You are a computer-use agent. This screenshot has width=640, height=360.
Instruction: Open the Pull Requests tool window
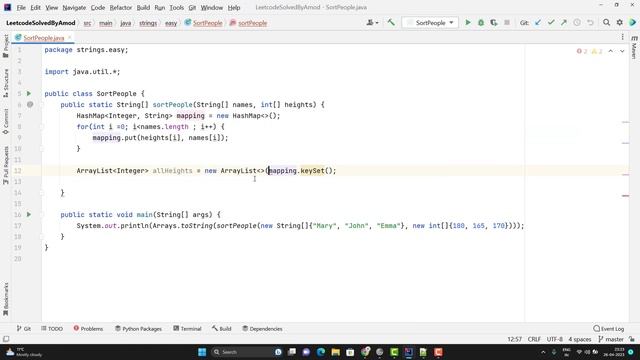pos(6,165)
